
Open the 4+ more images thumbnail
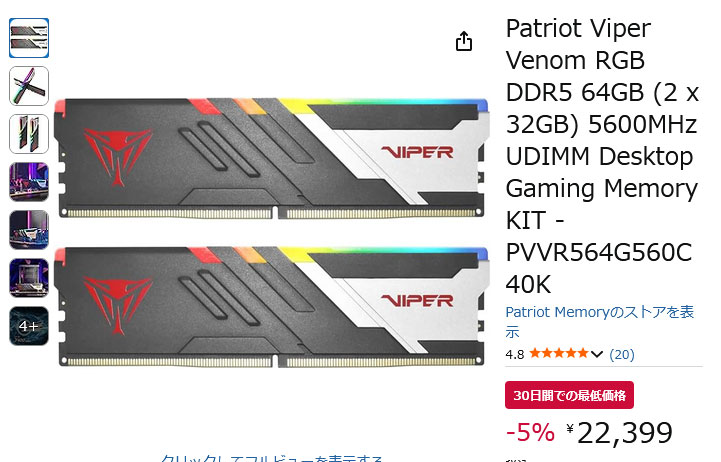coord(29,326)
